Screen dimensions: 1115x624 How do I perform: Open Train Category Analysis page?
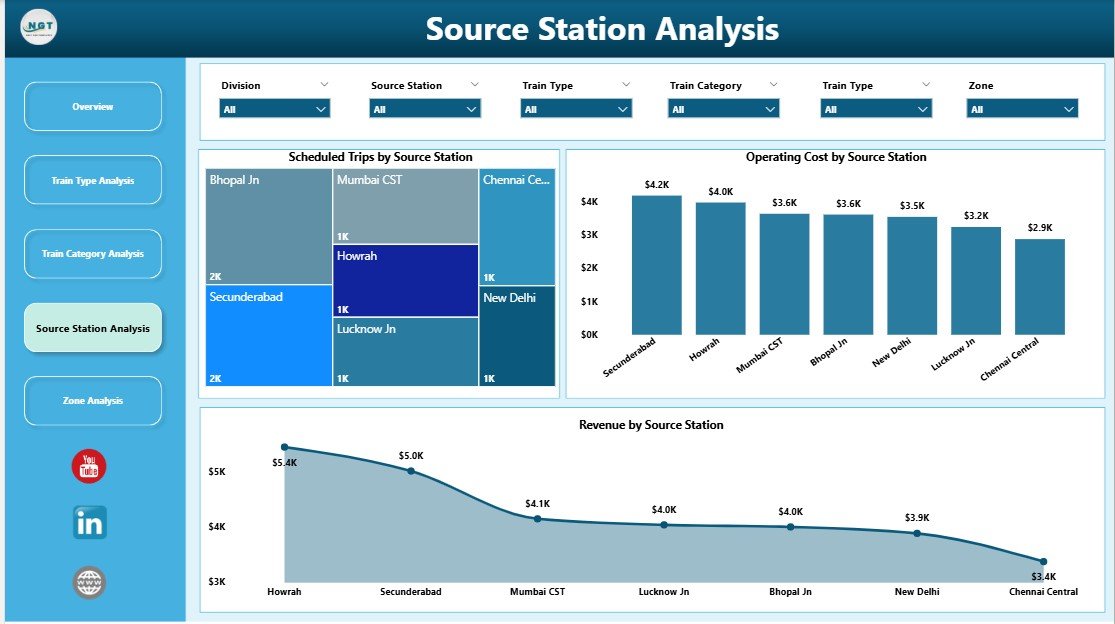click(93, 254)
